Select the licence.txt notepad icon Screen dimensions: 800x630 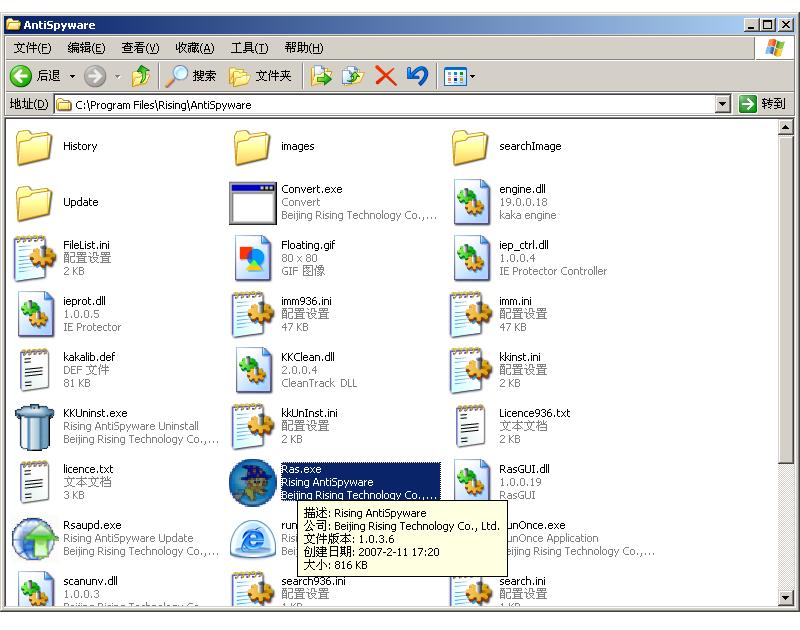coord(34,483)
